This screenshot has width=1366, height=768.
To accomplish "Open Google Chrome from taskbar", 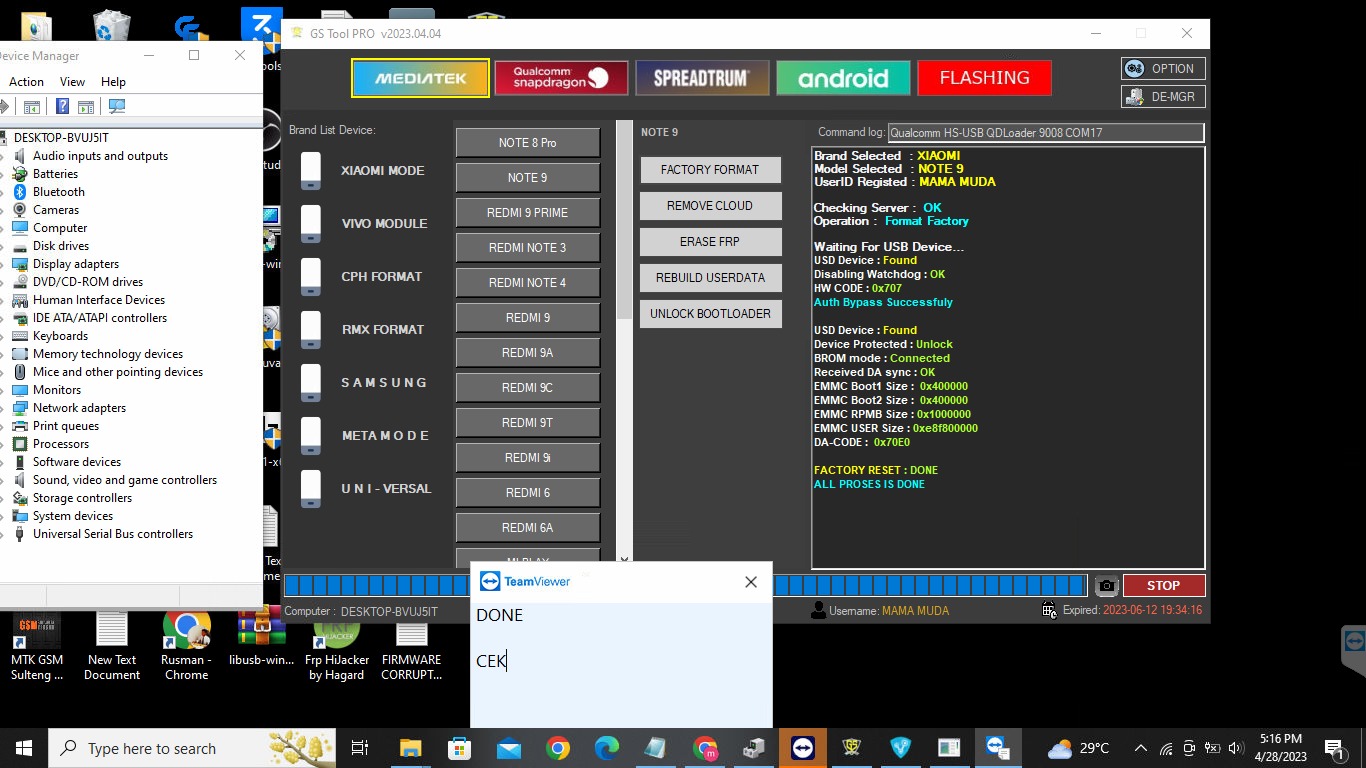I will [558, 748].
